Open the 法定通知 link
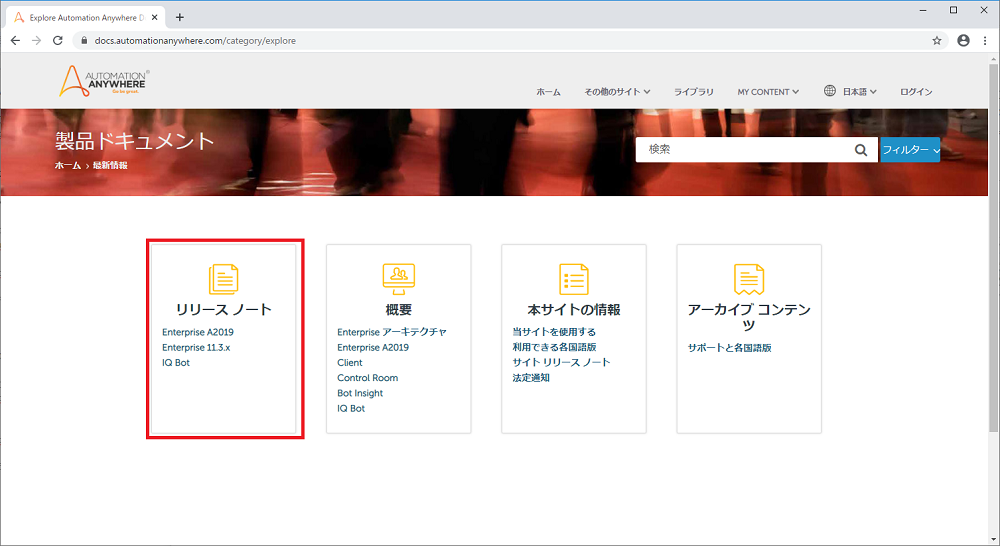Viewport: 1000px width, 546px height. click(531, 378)
